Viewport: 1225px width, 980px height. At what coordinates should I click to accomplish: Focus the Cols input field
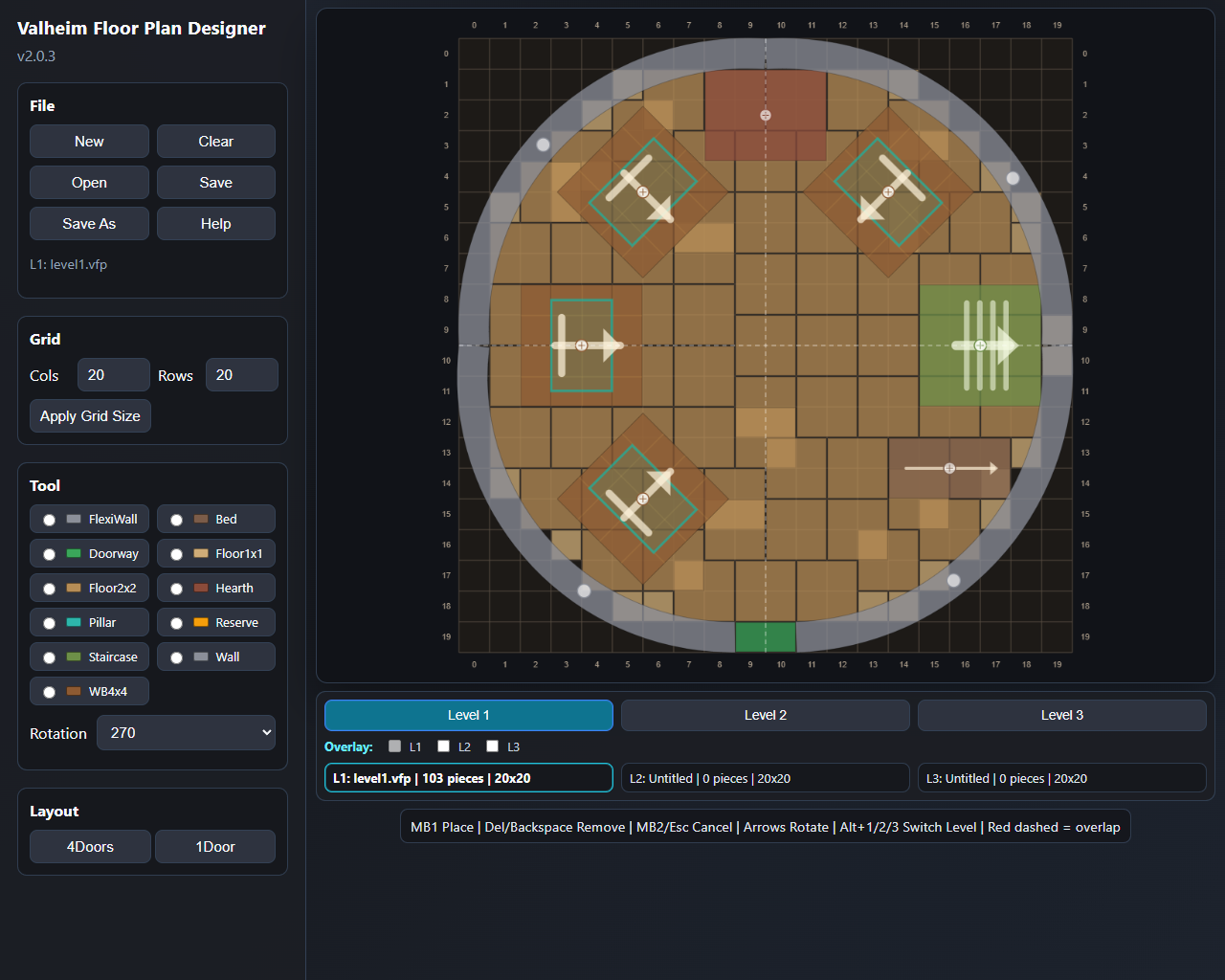[x=114, y=375]
